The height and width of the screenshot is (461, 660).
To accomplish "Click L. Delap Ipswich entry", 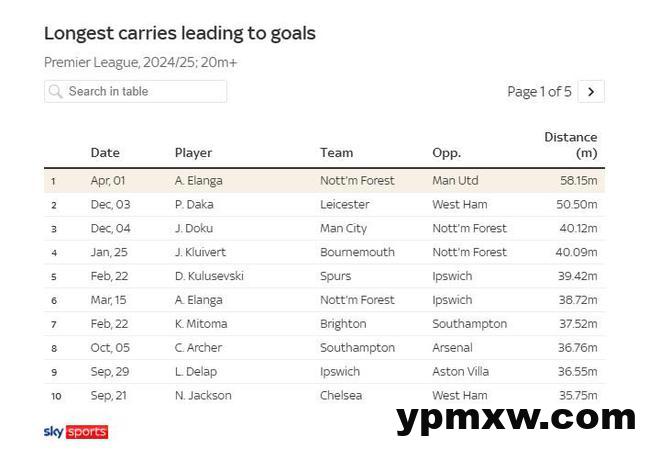I will 325,372.
